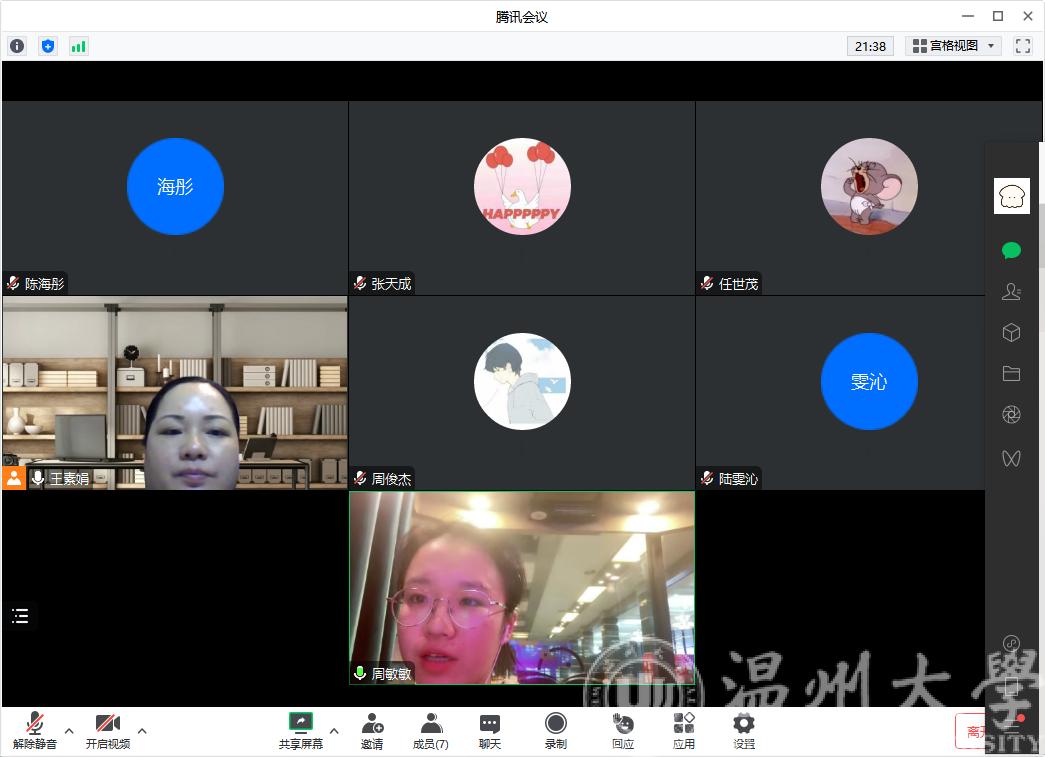Check the green network signal indicator
This screenshot has width=1045, height=757.
pos(78,46)
